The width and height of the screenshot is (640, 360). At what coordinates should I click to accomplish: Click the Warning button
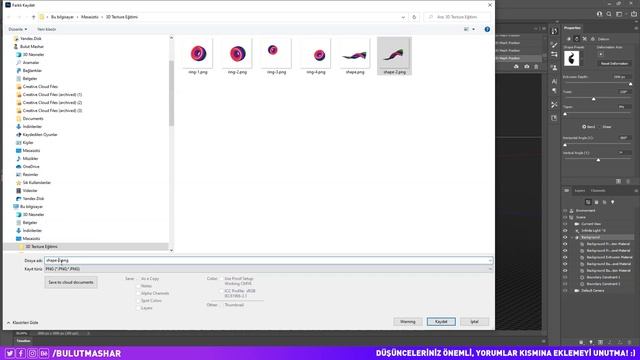[407, 322]
